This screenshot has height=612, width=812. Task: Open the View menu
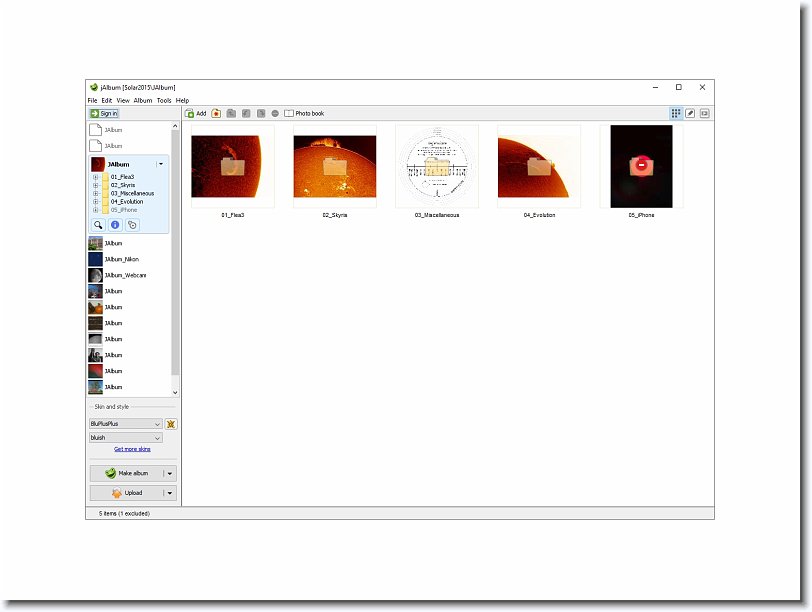point(123,100)
